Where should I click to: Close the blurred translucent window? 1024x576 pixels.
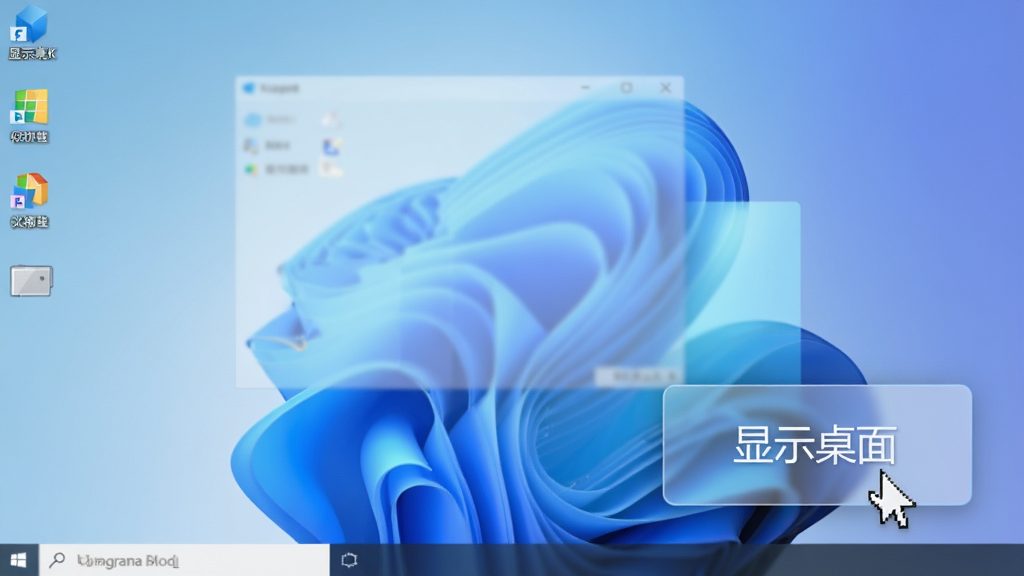(x=665, y=88)
